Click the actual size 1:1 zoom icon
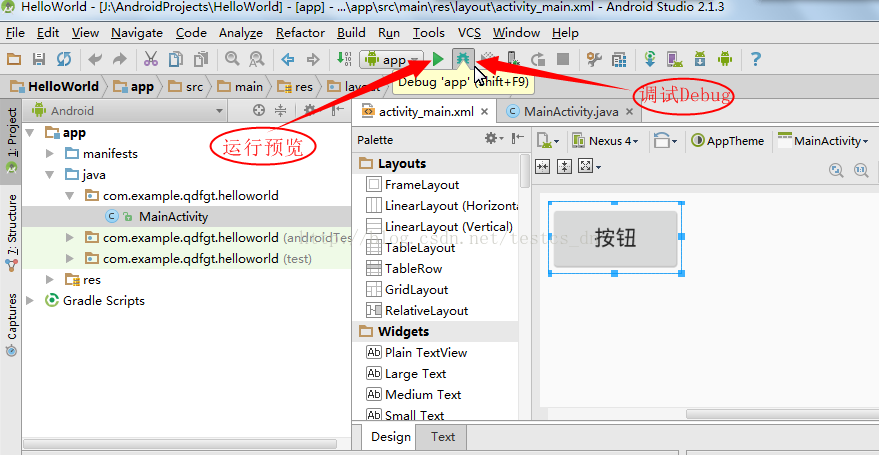The width and height of the screenshot is (879, 455). 861,170
